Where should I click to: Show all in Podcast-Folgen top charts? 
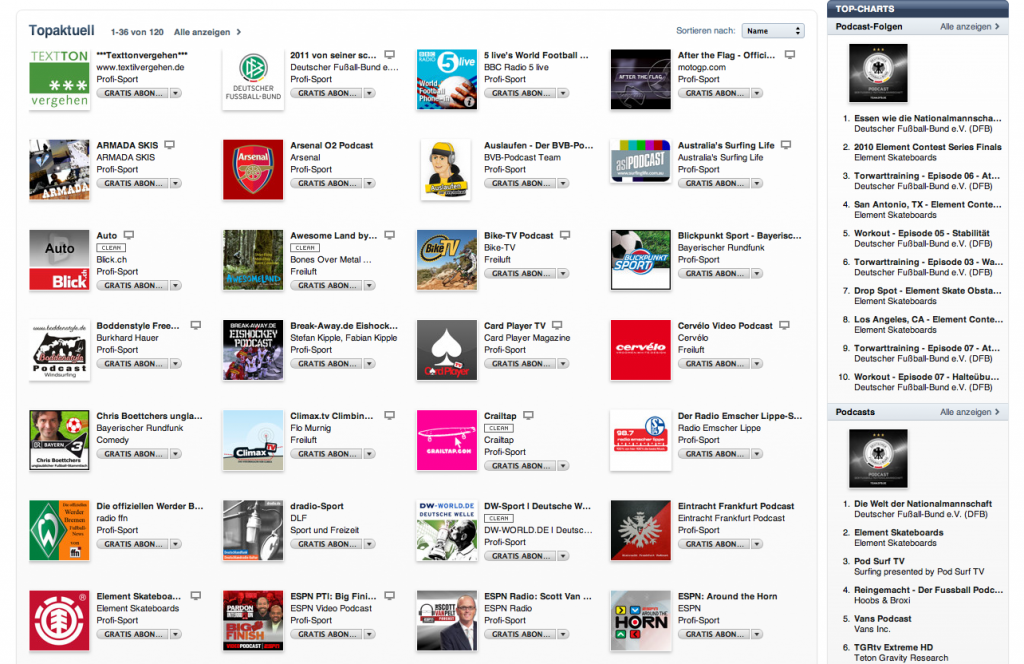click(968, 27)
